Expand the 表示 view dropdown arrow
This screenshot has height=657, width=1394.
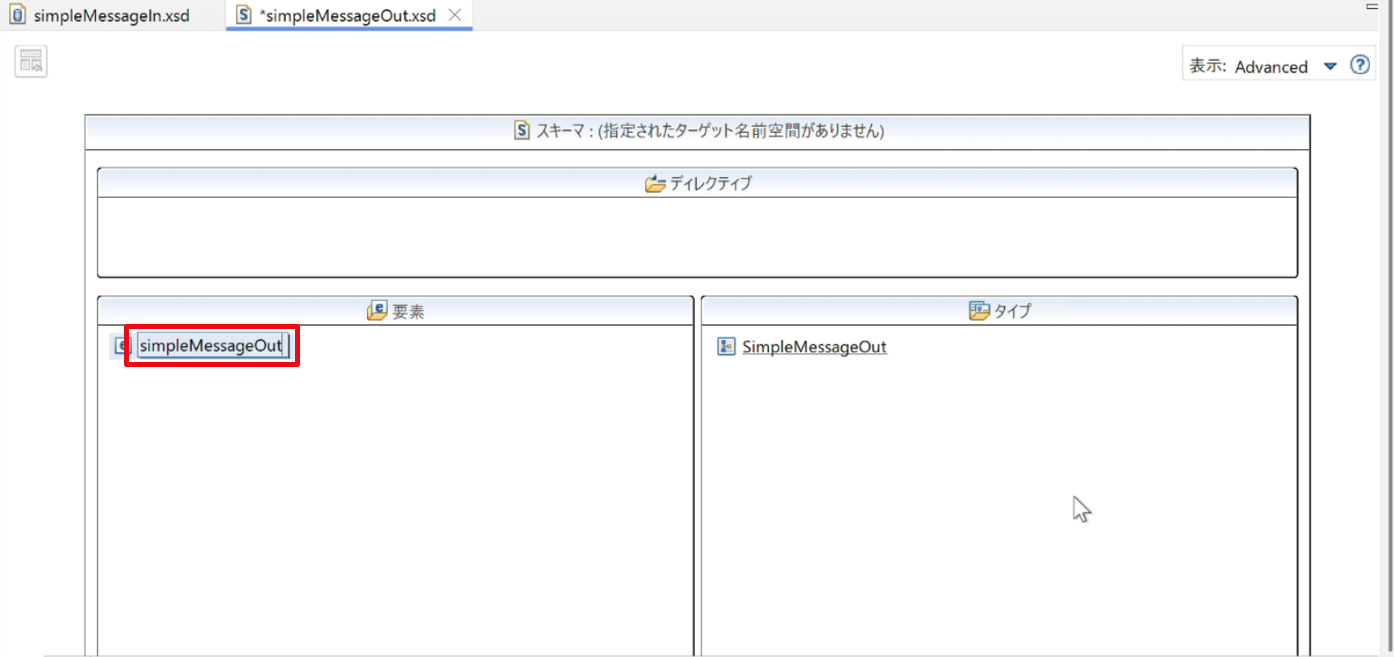[1330, 66]
